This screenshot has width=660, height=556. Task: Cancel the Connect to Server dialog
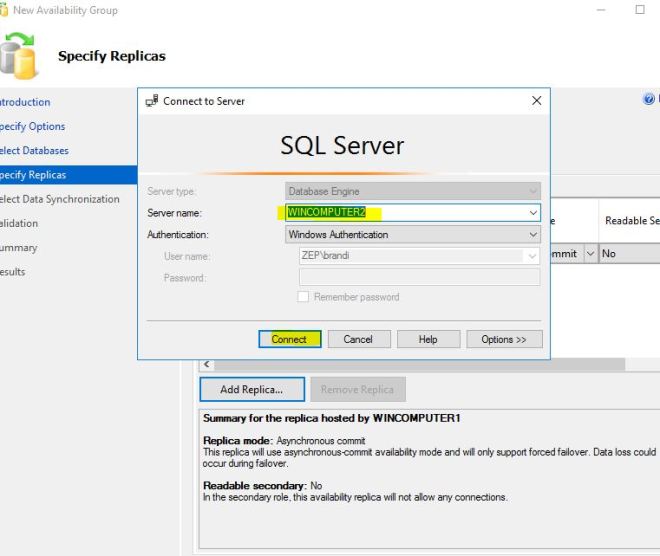358,339
